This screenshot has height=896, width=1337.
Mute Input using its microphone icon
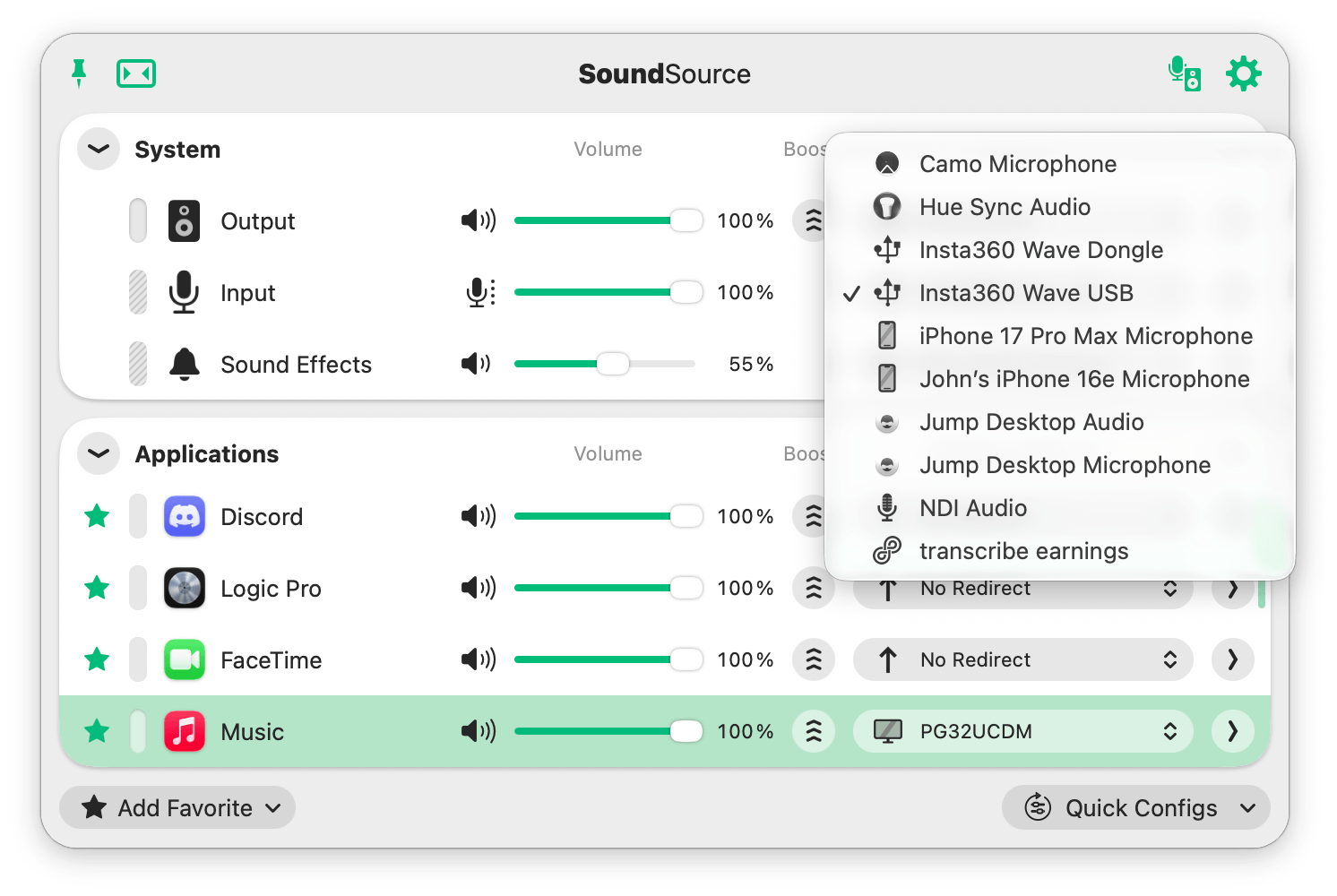[481, 292]
